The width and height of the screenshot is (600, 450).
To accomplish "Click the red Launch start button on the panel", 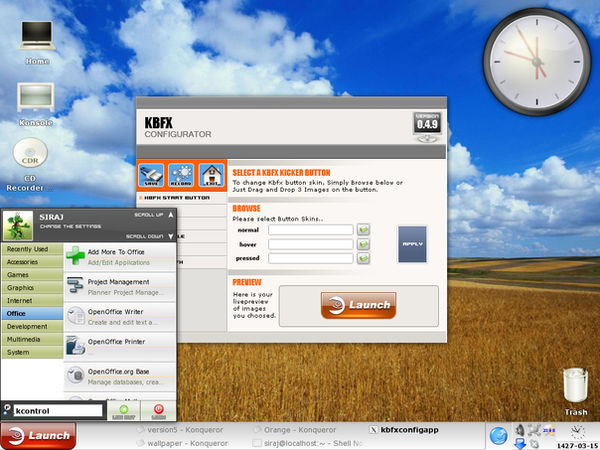I will pos(38,436).
